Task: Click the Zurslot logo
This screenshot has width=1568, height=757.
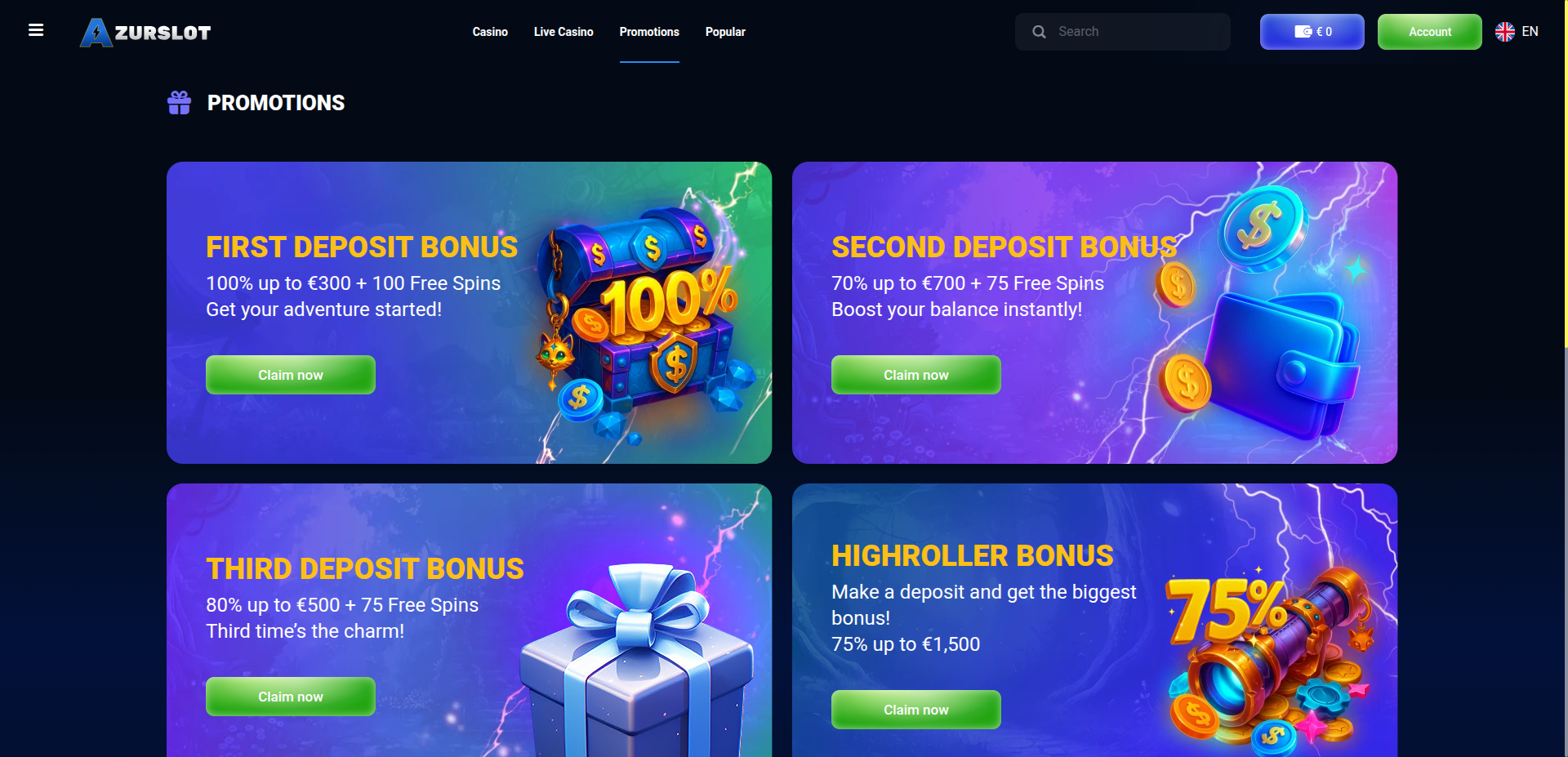Action: [x=145, y=33]
